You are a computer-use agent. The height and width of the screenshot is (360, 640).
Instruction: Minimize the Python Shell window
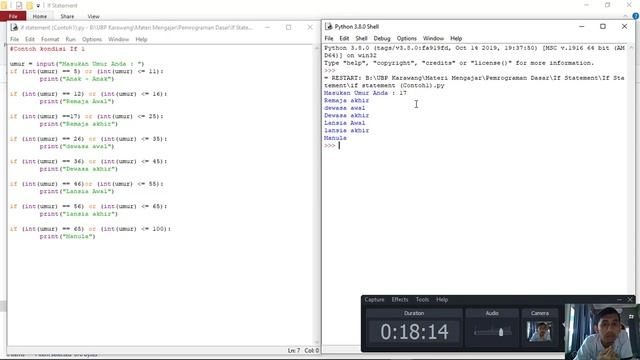(582, 27)
